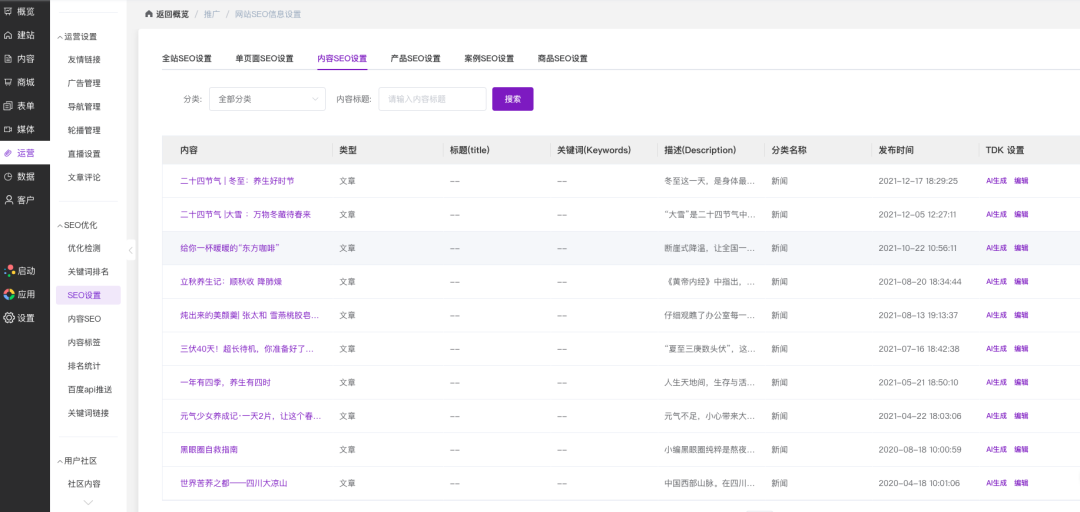Switch to the 全站SEO设置 tab
1080x512 pixels.
click(187, 59)
